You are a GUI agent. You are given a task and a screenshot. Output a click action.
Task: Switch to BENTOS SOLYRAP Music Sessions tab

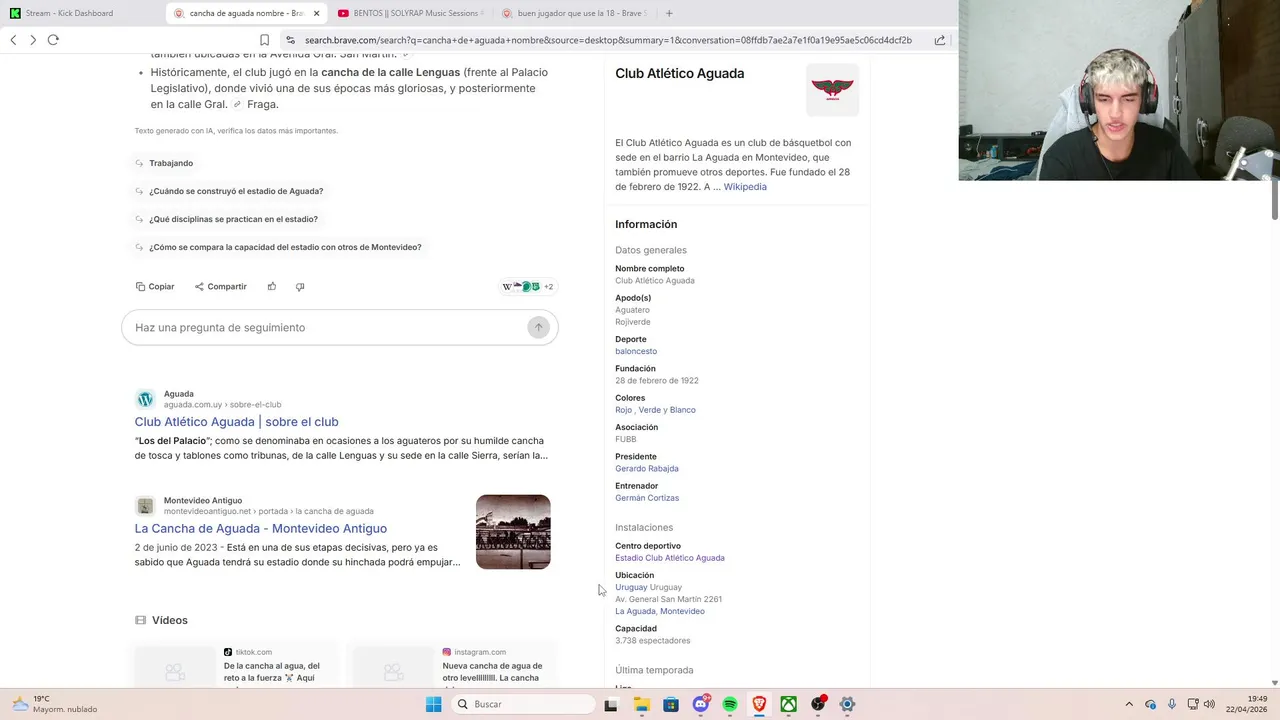click(410, 13)
